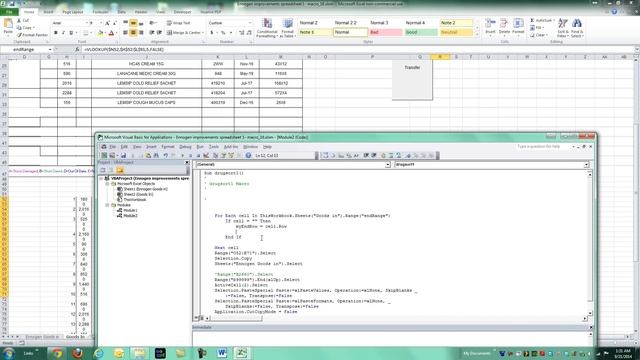The width and height of the screenshot is (640, 360).
Task: Click the Cut scissors icon in Clipboard group
Action: tap(19, 20)
